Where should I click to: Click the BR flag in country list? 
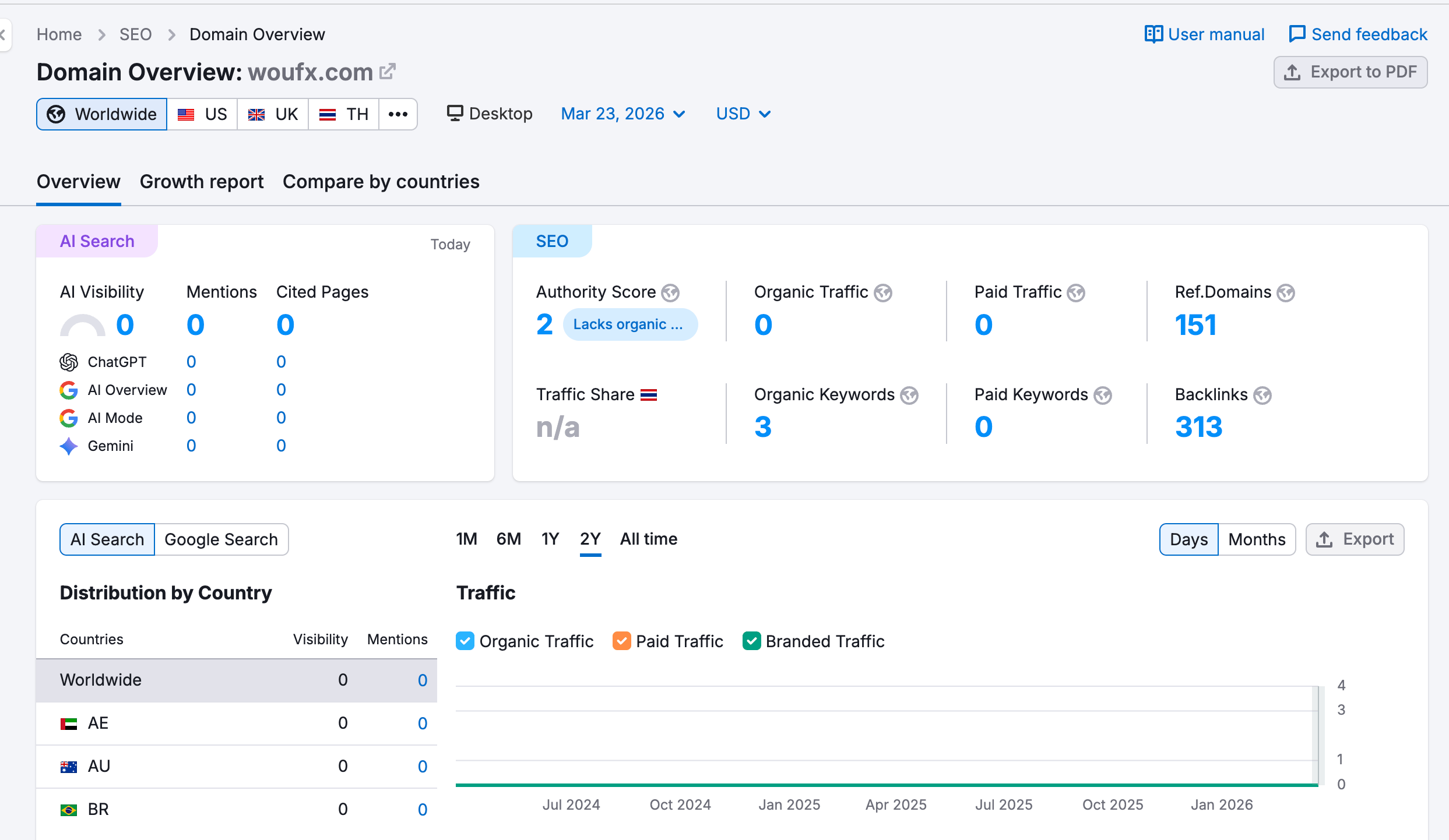coord(69,810)
